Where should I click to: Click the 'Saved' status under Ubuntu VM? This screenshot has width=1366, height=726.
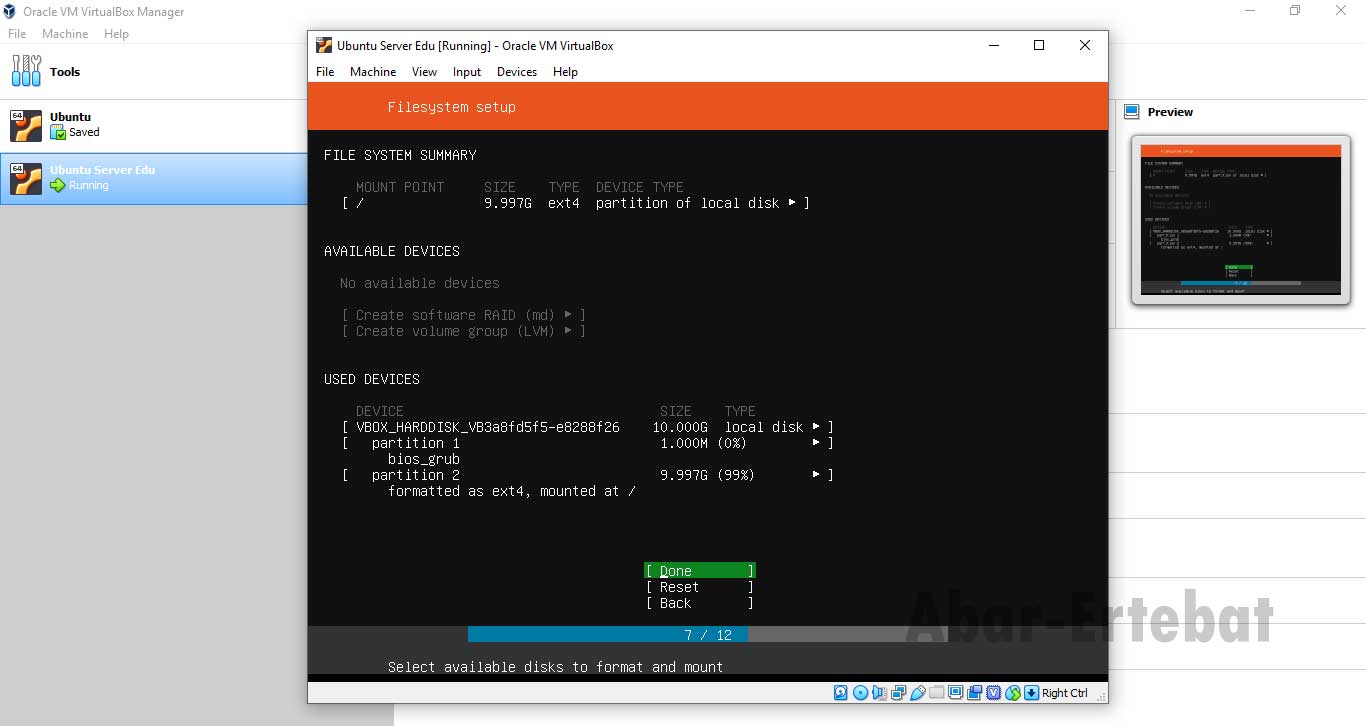(x=84, y=132)
